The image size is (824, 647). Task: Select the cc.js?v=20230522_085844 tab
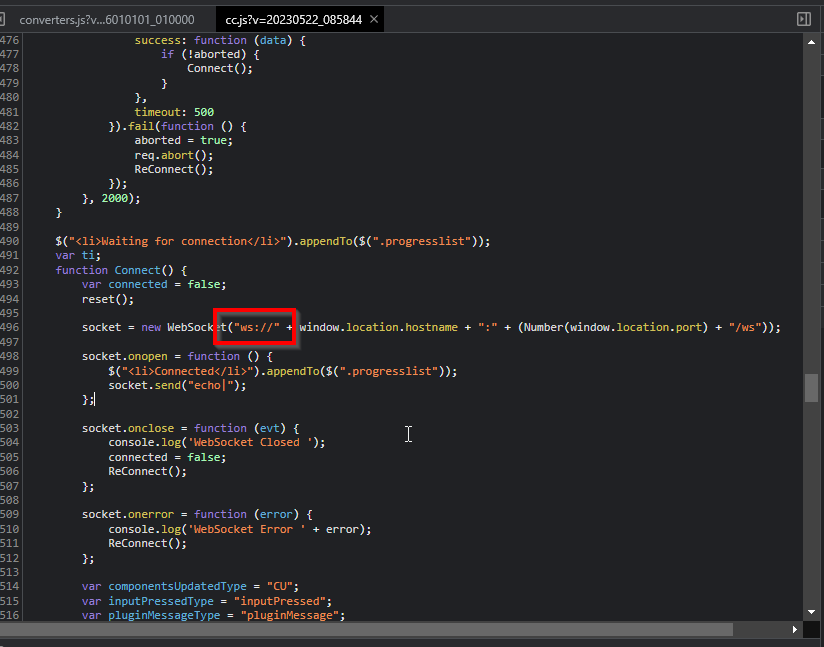pyautogui.click(x=293, y=19)
